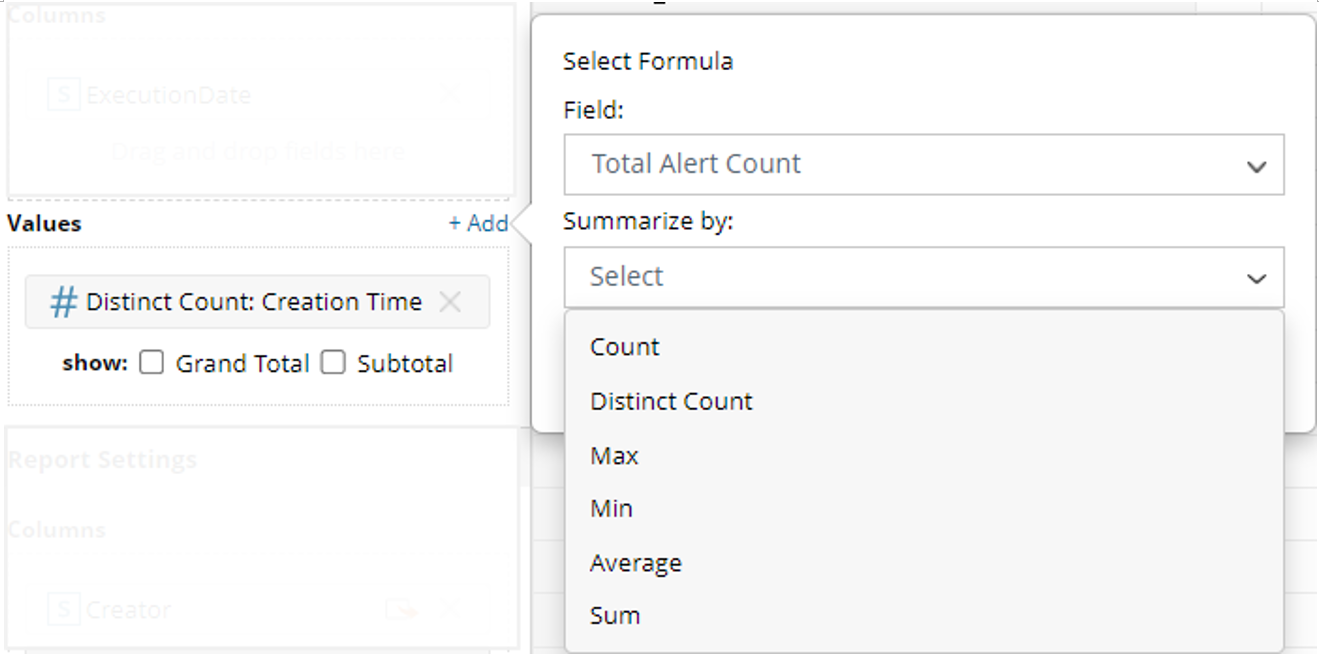Remove the Creator field with its X icon

448,608
